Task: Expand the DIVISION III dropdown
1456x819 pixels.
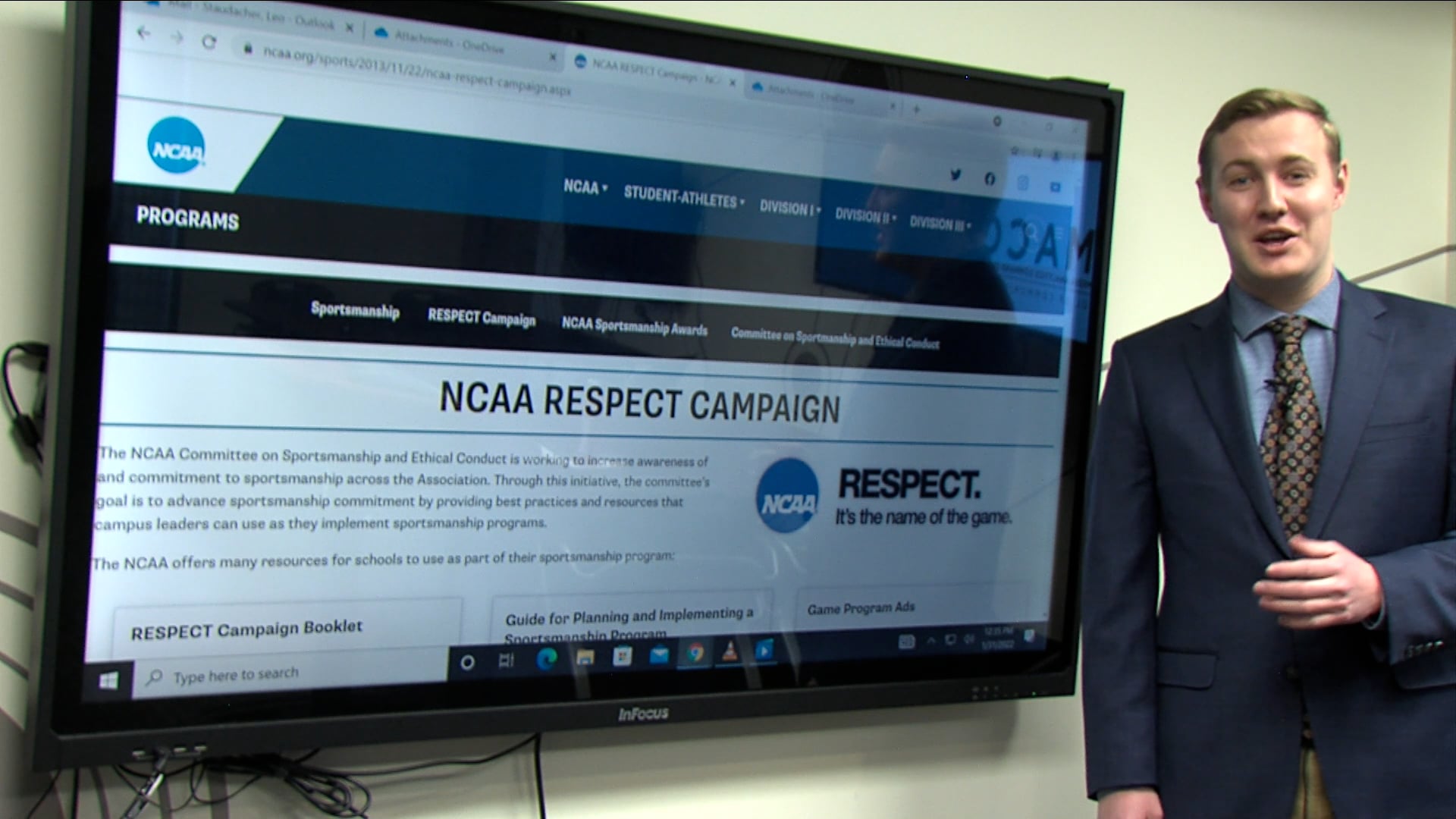Action: (940, 224)
